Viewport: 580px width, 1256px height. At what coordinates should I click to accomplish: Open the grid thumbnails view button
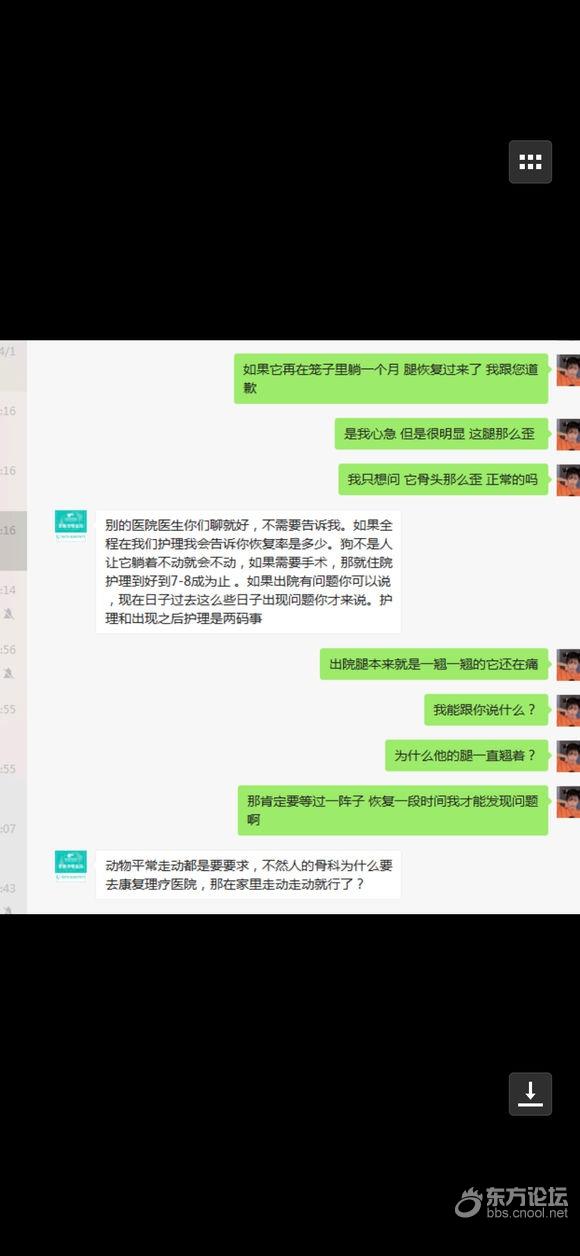click(x=530, y=162)
